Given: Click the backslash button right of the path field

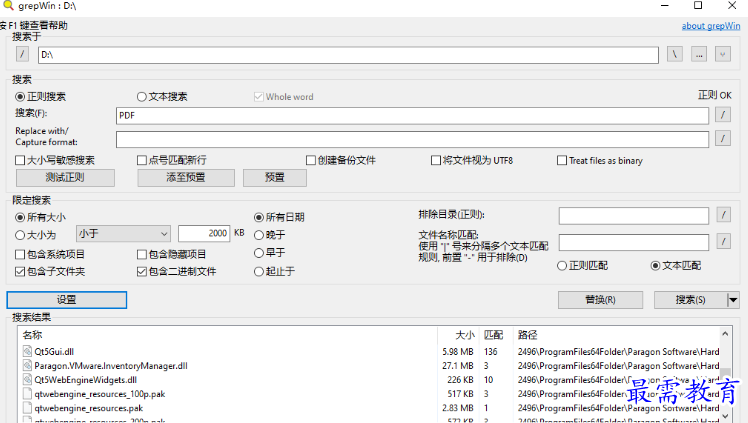Looking at the screenshot, I should click(675, 54).
